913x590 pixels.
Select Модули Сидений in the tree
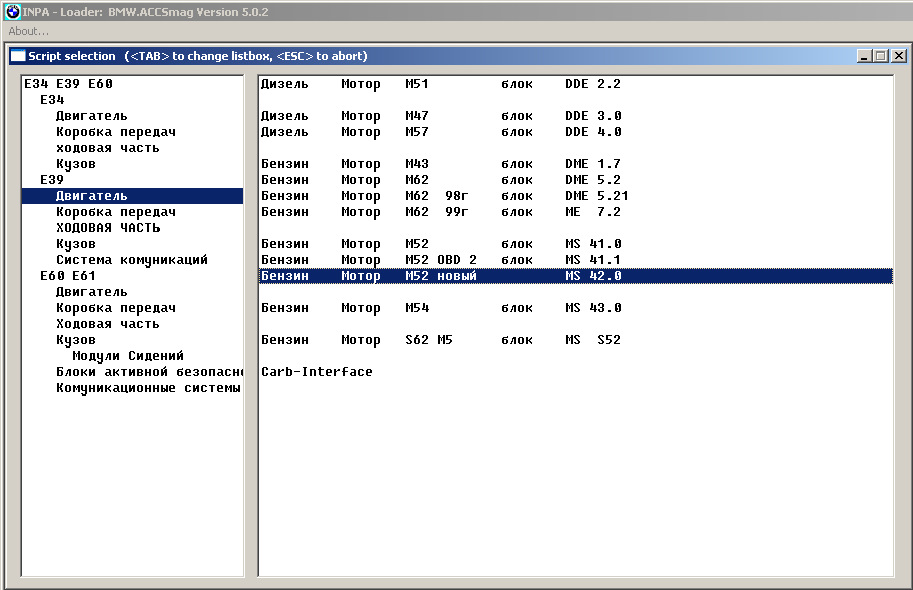[x=128, y=356]
